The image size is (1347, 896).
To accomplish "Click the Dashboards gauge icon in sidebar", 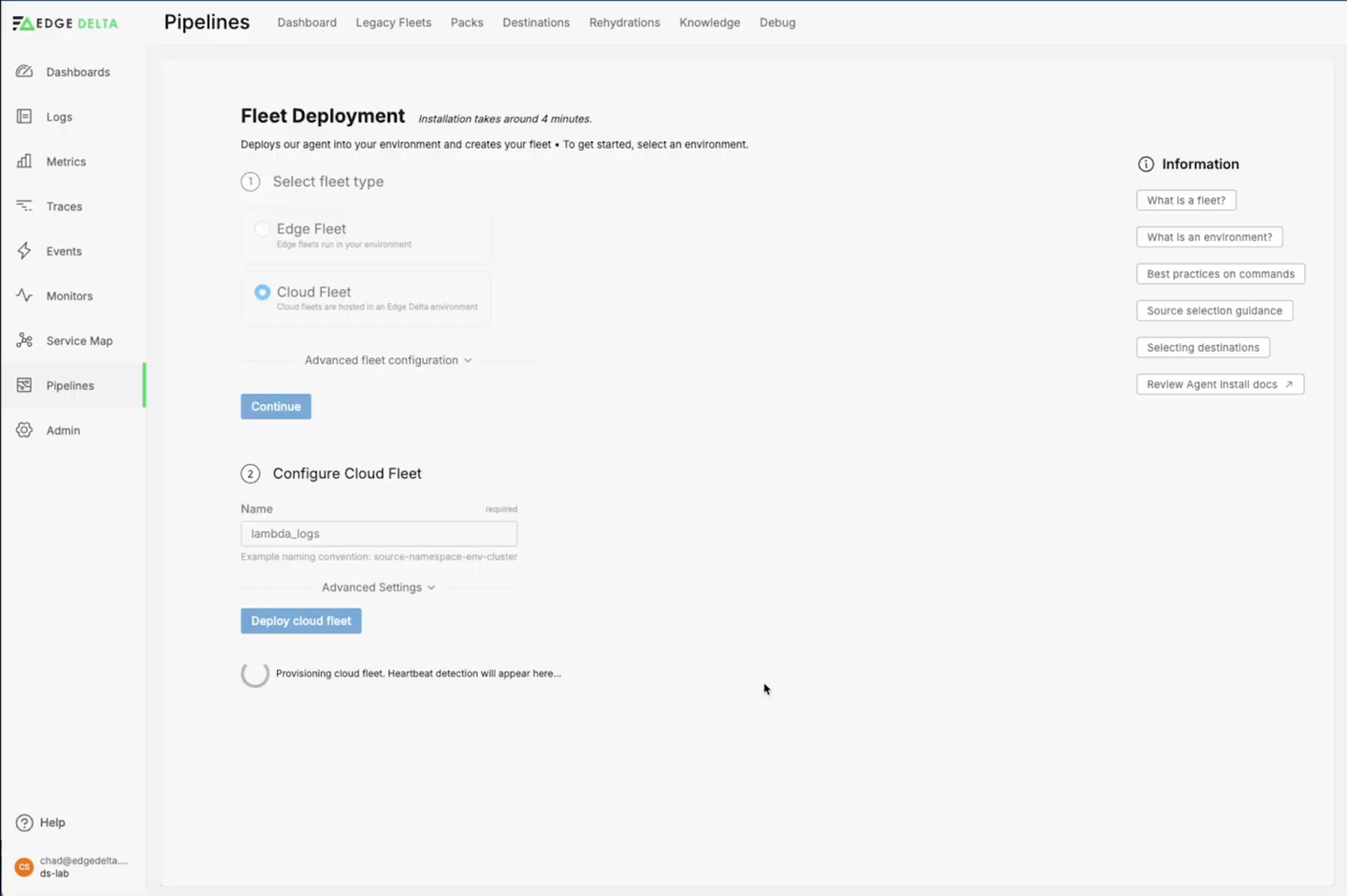I will (x=24, y=72).
